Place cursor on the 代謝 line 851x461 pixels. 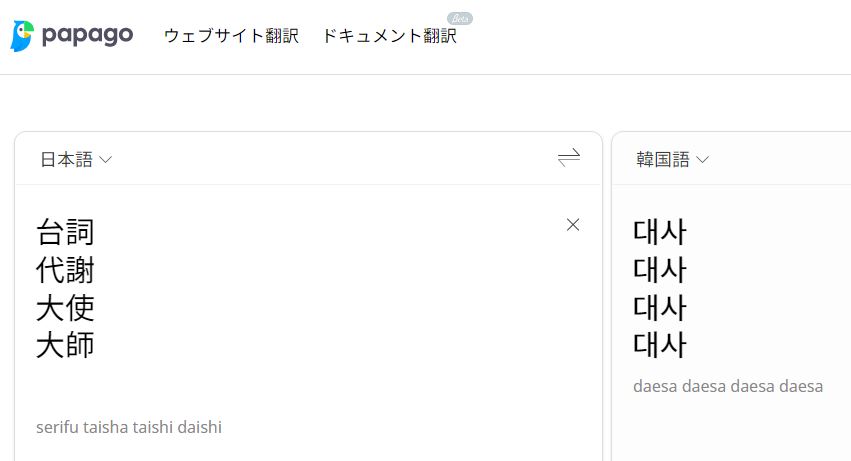65,270
